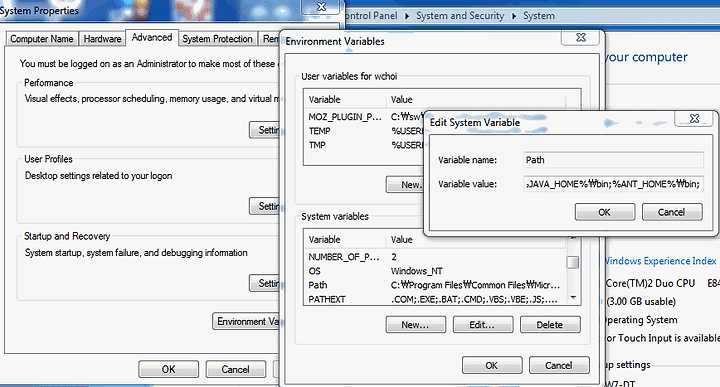Delete the selected system variable
Image resolution: width=720 pixels, height=387 pixels.
click(550, 325)
